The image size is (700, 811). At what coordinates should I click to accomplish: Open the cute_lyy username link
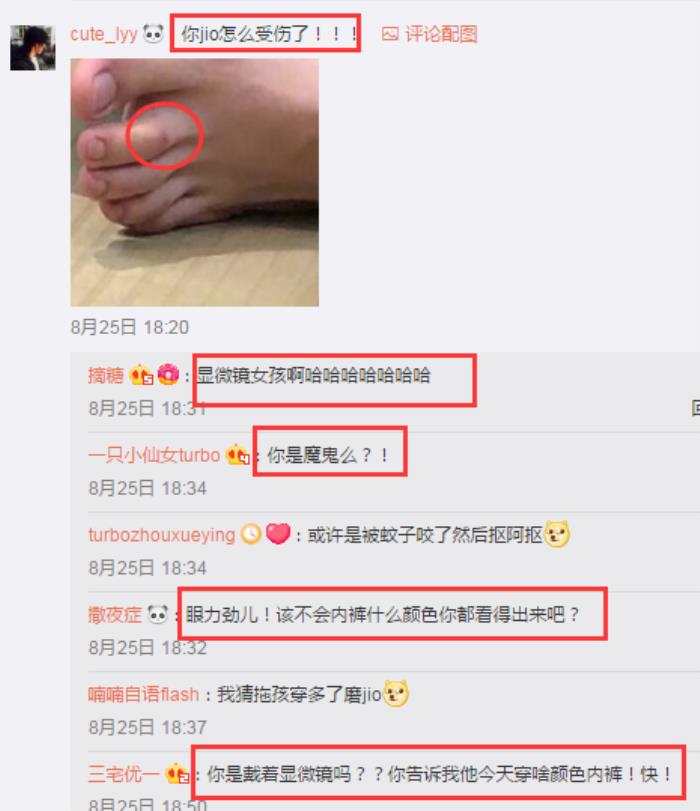tap(103, 34)
